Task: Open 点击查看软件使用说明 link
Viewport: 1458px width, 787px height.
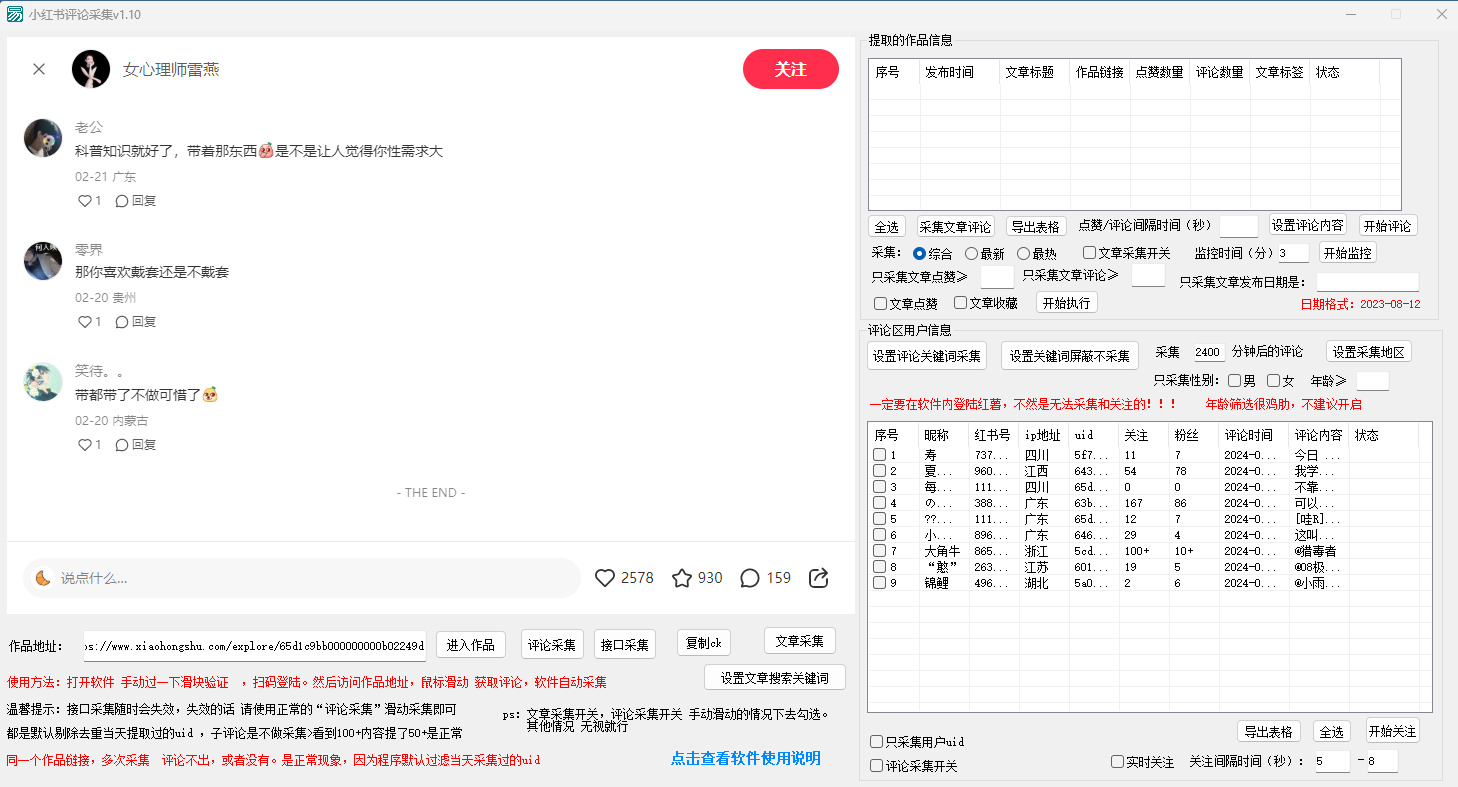Action: tap(745, 758)
